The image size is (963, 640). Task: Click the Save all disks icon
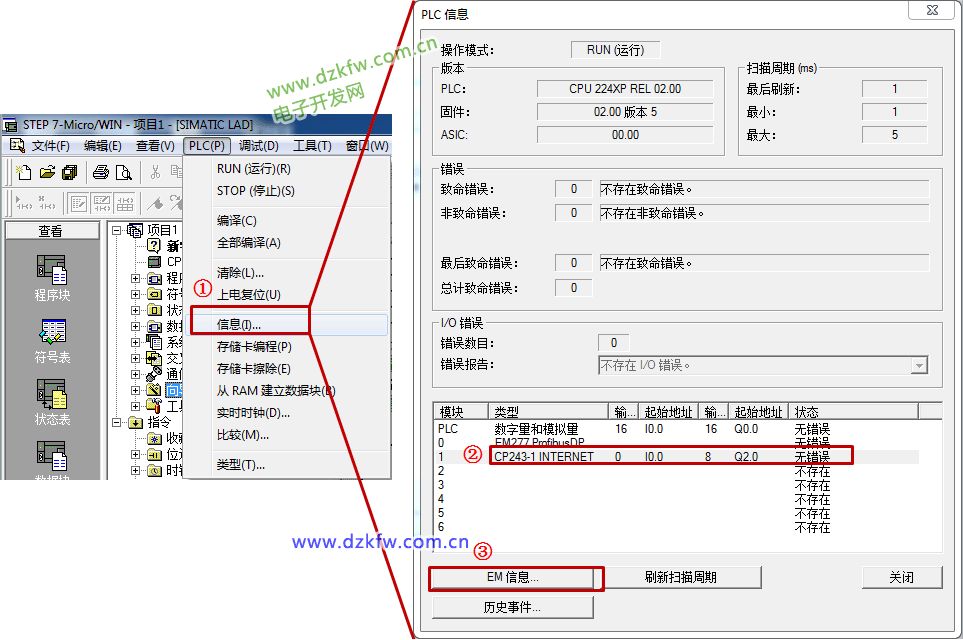tap(69, 172)
